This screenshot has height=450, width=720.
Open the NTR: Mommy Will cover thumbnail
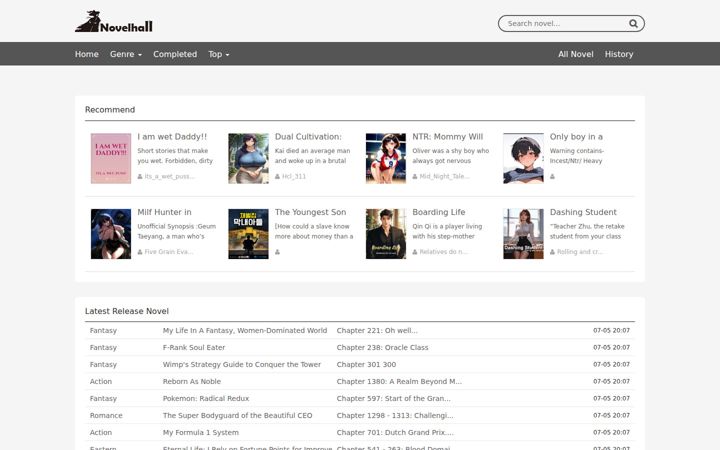click(386, 158)
